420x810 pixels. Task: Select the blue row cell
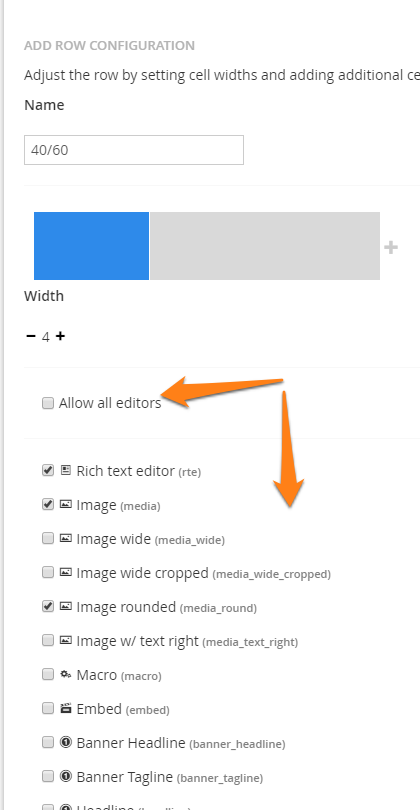91,246
